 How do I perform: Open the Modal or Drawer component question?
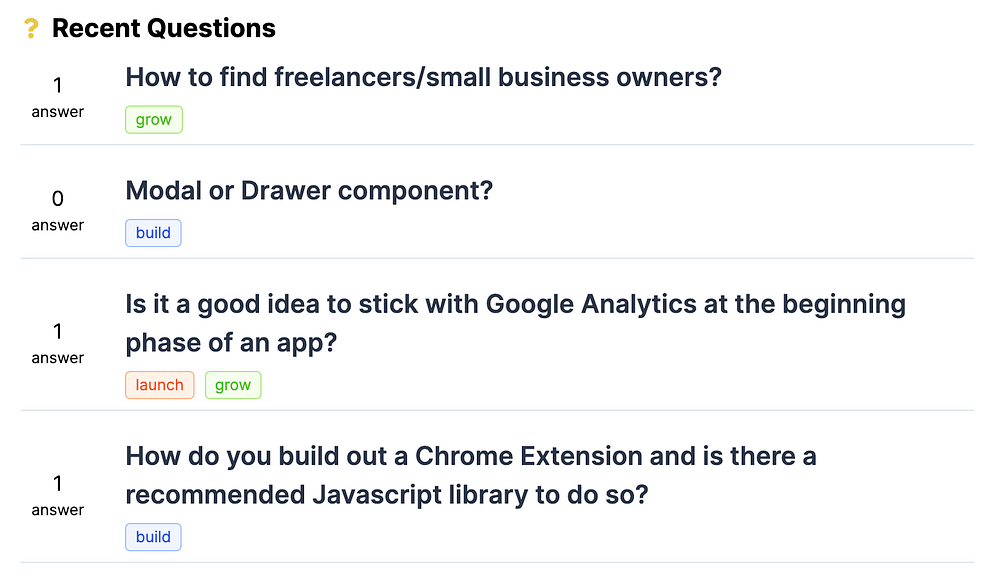click(x=309, y=190)
